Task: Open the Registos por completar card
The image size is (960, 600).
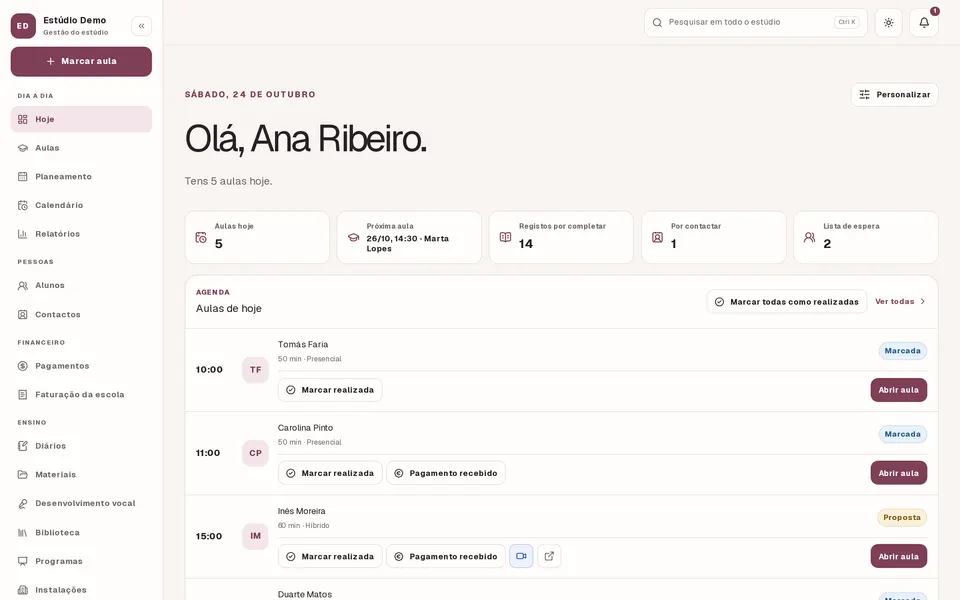Action: tap(561, 238)
